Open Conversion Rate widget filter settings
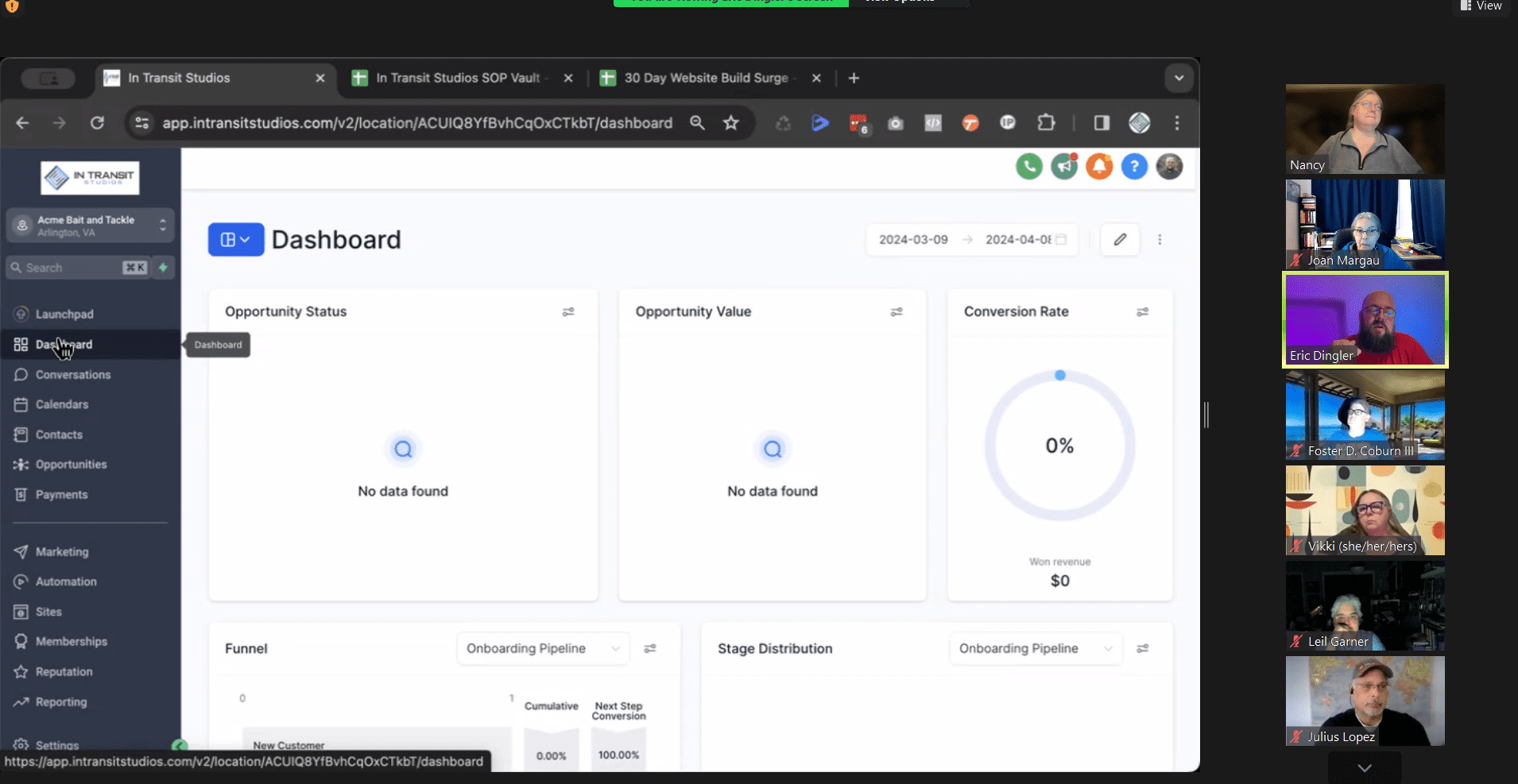The width and height of the screenshot is (1518, 784). click(x=1142, y=312)
